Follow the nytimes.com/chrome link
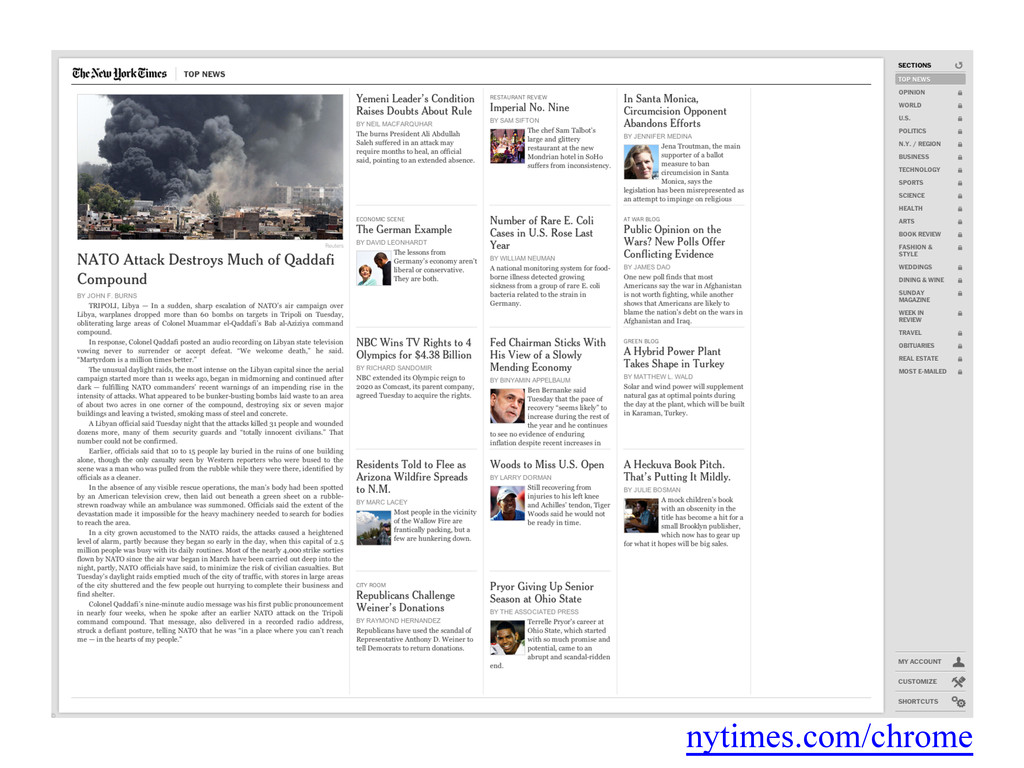1024x768 pixels. tap(829, 737)
